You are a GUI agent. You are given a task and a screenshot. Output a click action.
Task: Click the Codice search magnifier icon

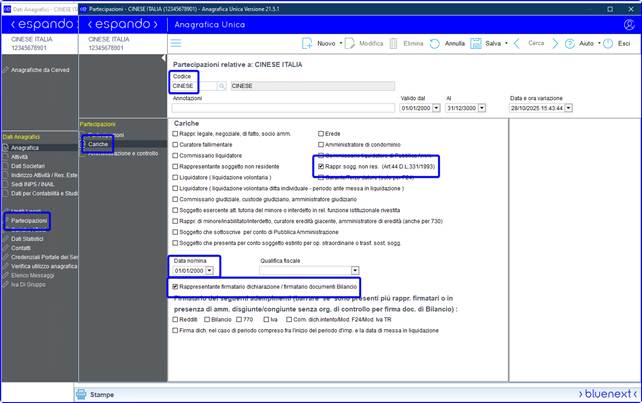coord(222,86)
